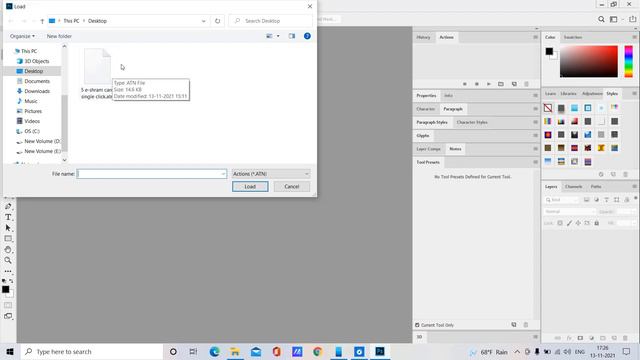Click the Load button in the dialog

pyautogui.click(x=250, y=187)
